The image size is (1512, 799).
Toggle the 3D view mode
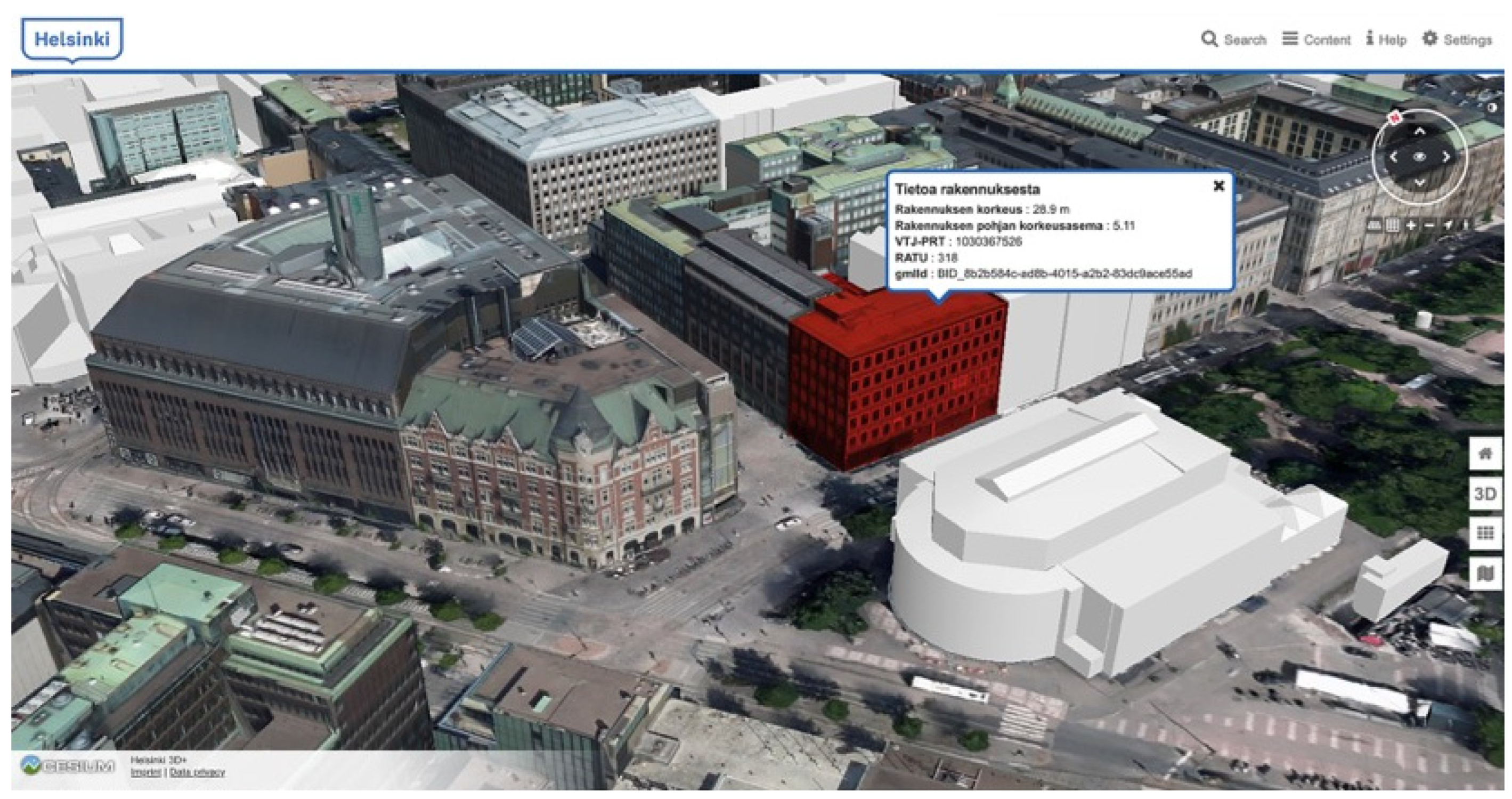click(x=1484, y=494)
